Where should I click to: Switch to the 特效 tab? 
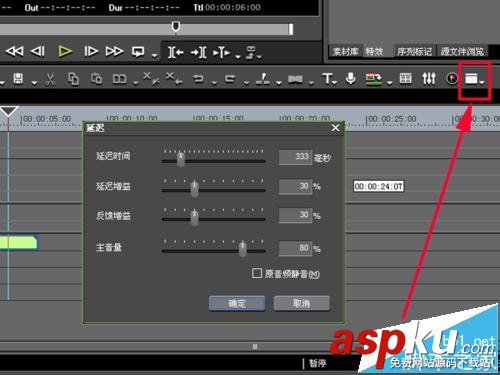[x=374, y=52]
